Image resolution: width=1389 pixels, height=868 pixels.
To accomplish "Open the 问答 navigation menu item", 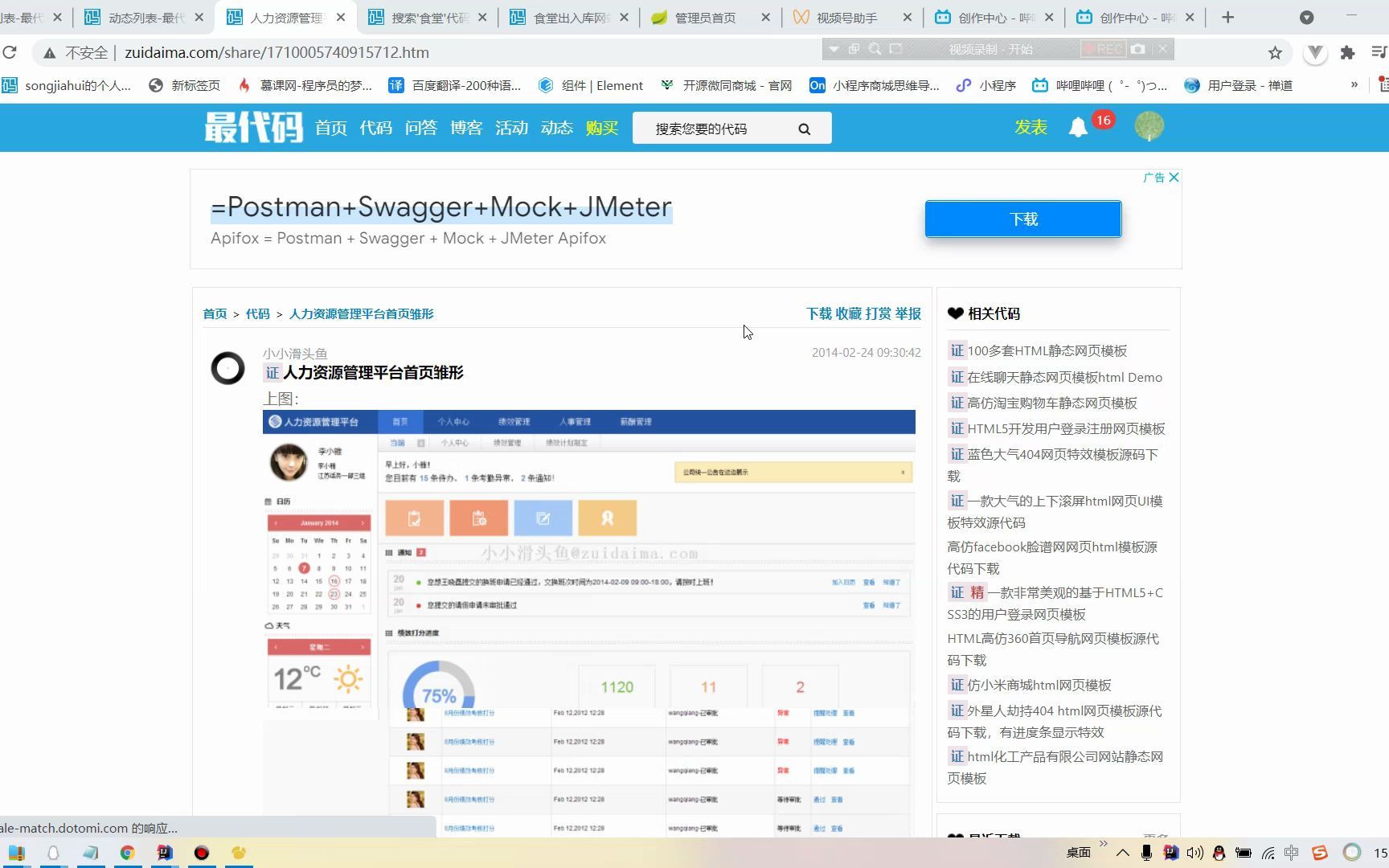I will (x=420, y=128).
